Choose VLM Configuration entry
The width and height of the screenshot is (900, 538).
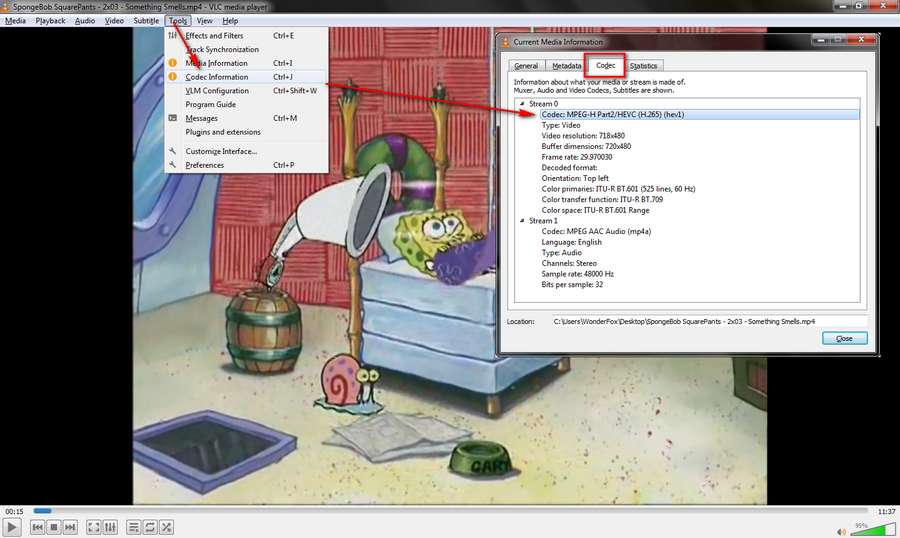click(246, 91)
